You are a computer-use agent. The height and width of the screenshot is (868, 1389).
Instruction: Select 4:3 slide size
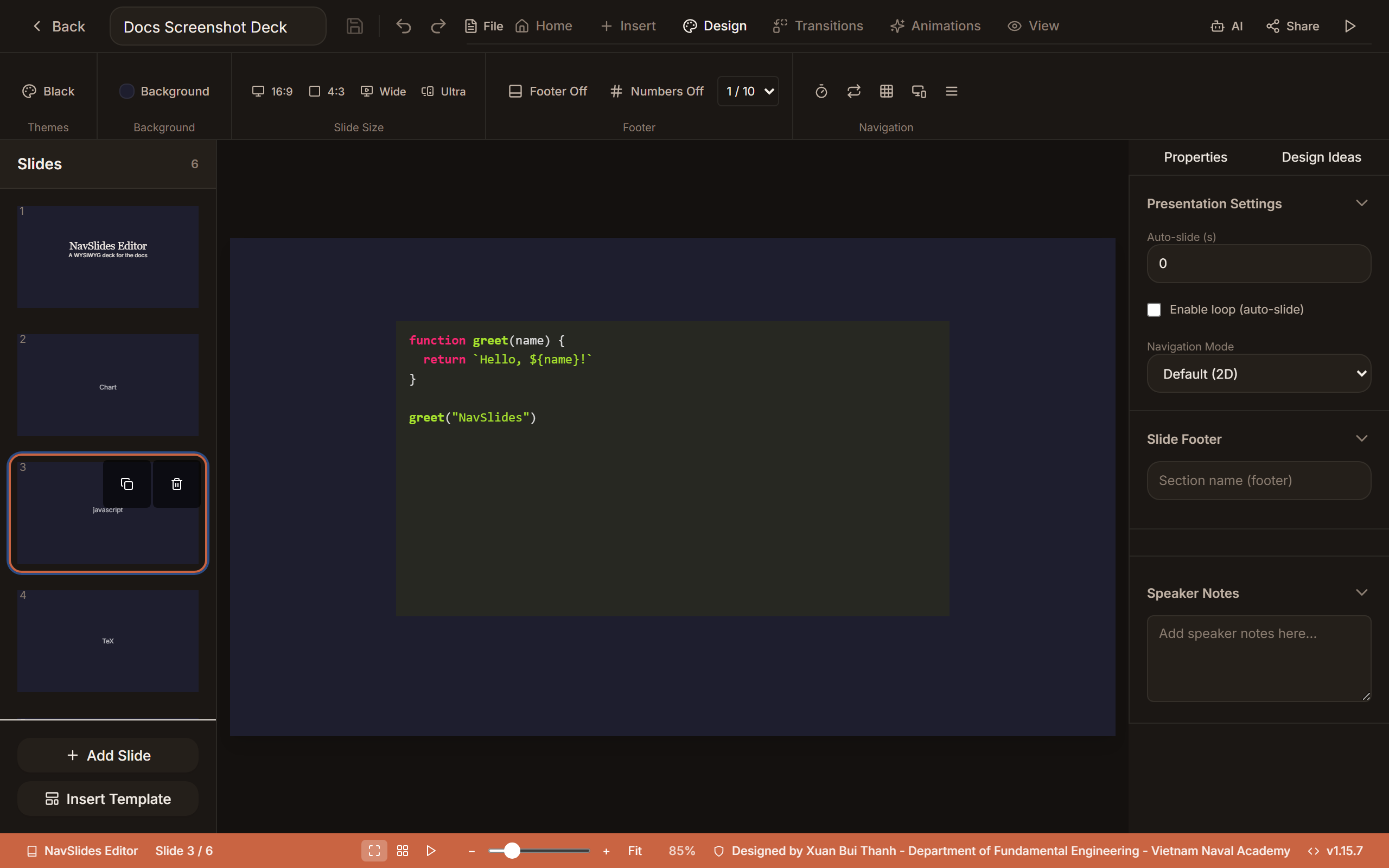pyautogui.click(x=327, y=91)
